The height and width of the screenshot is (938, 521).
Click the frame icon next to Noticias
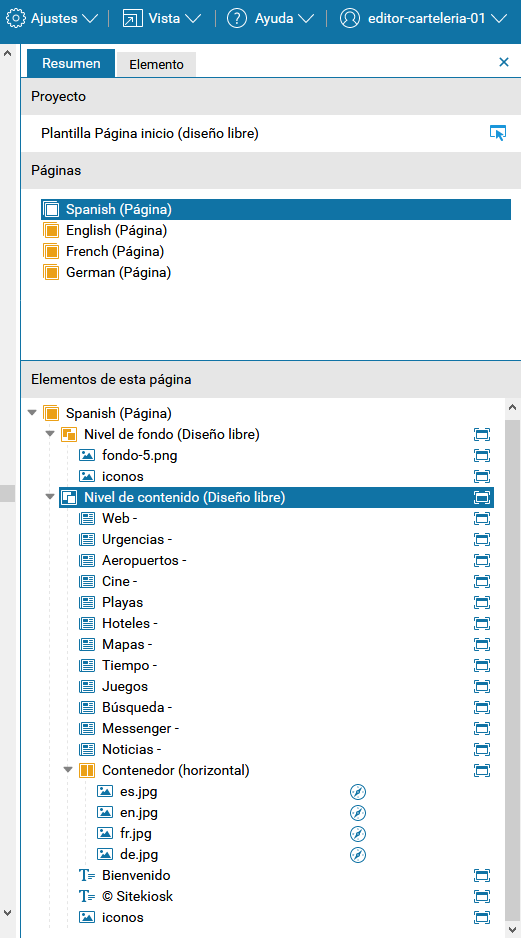pos(482,749)
